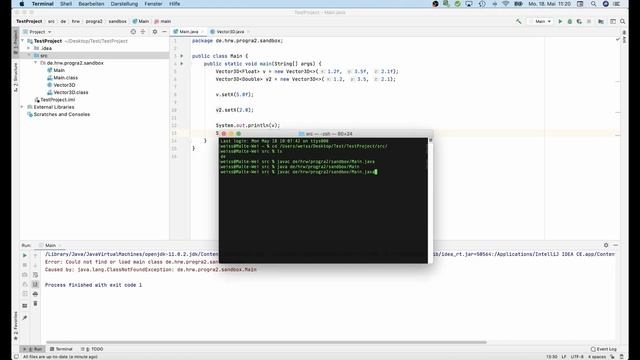This screenshot has height=360, width=640.
Task: Start debugging with the bug icon
Action: click(570, 21)
